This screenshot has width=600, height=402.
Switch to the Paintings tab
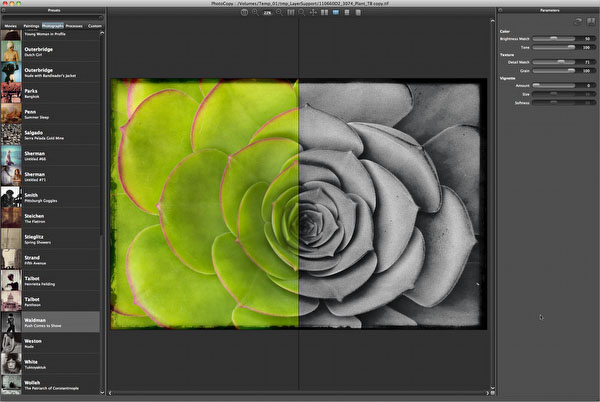(x=31, y=26)
